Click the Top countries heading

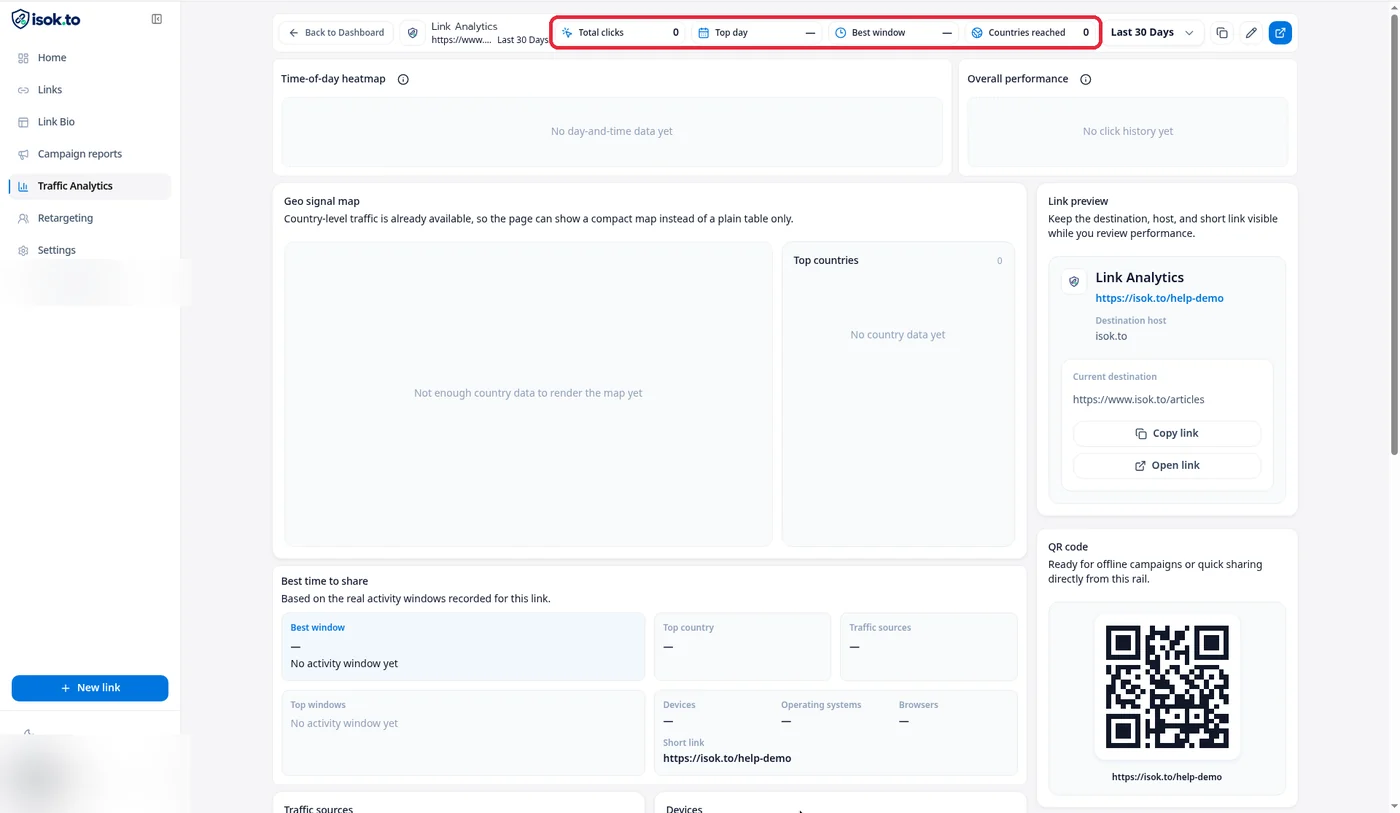tap(826, 260)
